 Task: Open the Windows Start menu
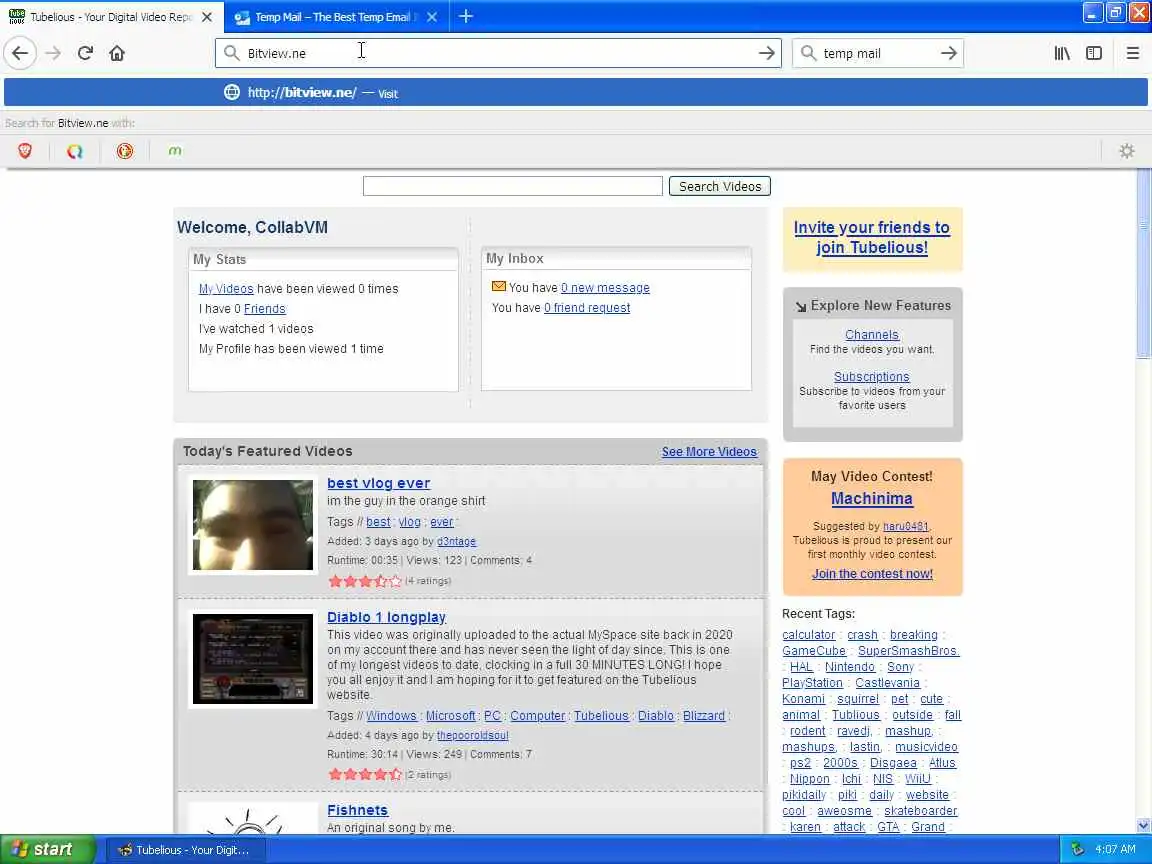[x=46, y=849]
